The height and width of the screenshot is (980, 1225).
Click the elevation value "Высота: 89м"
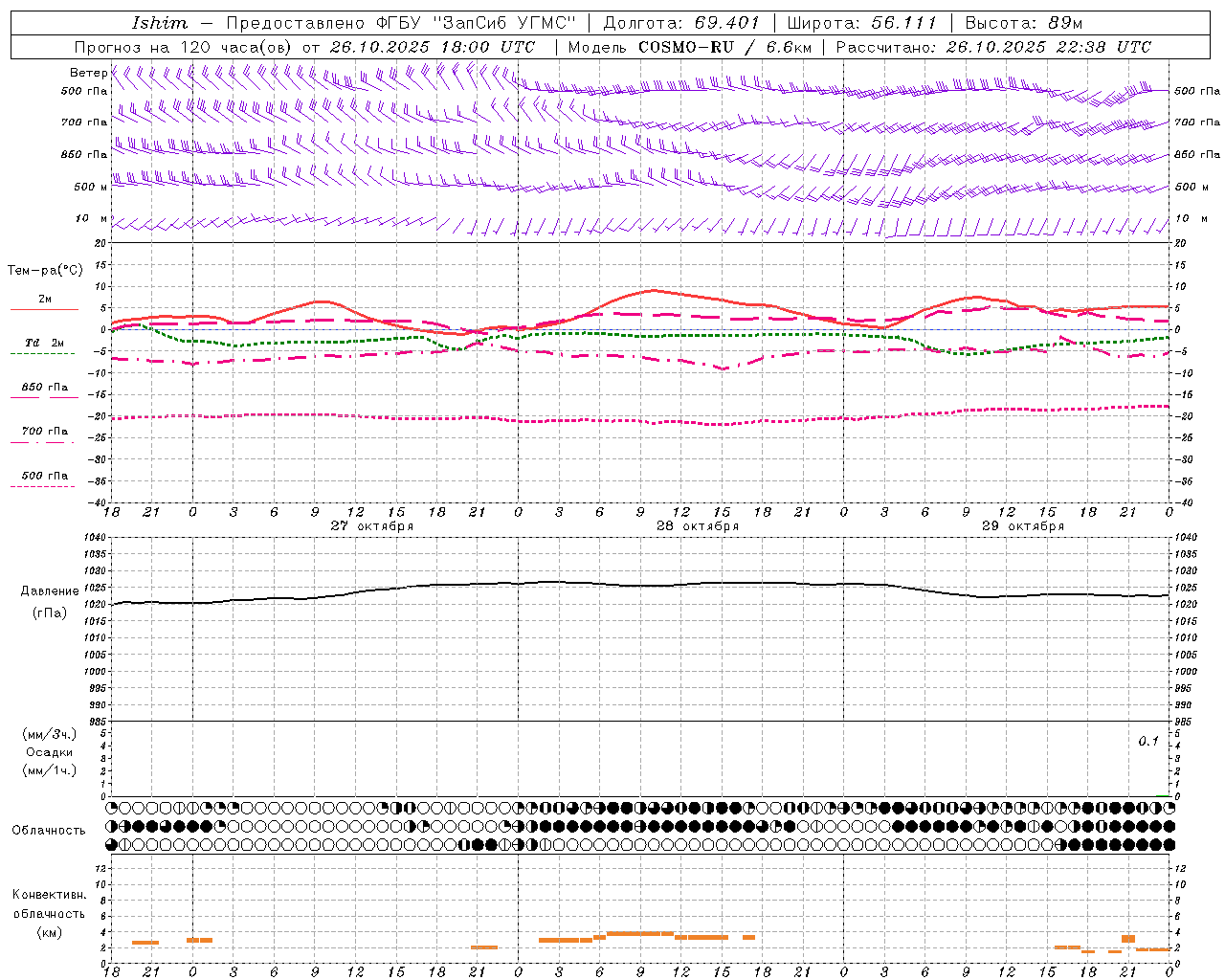pyautogui.click(x=1024, y=23)
